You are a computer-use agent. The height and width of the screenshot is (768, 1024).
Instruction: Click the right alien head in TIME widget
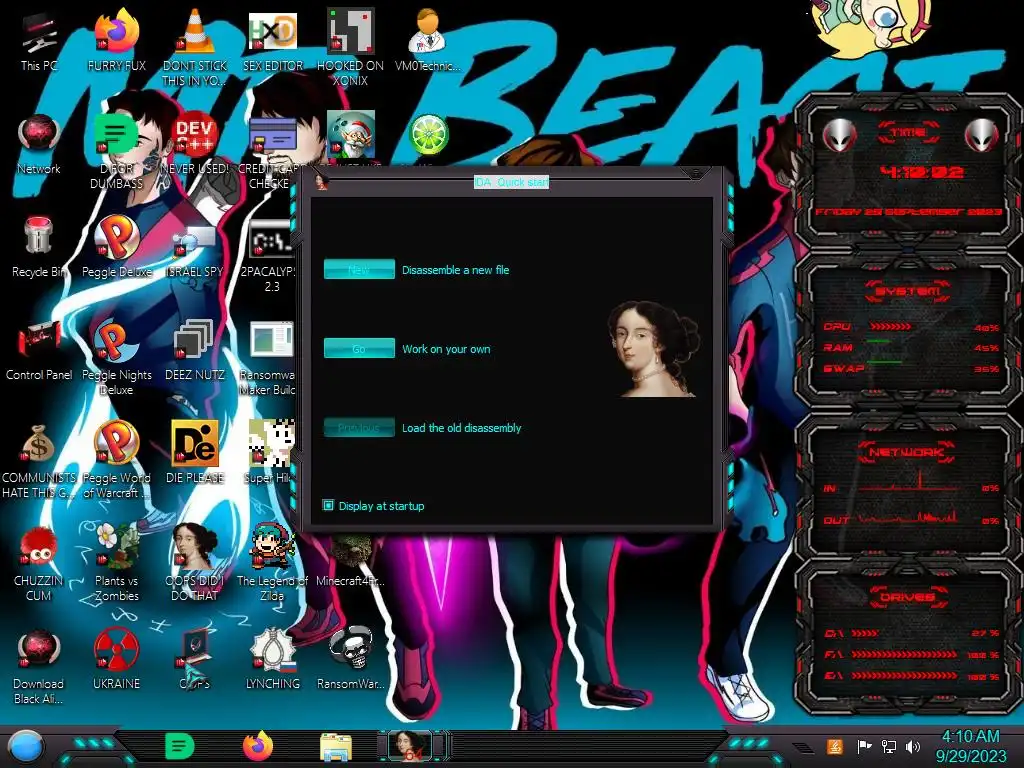(x=982, y=135)
